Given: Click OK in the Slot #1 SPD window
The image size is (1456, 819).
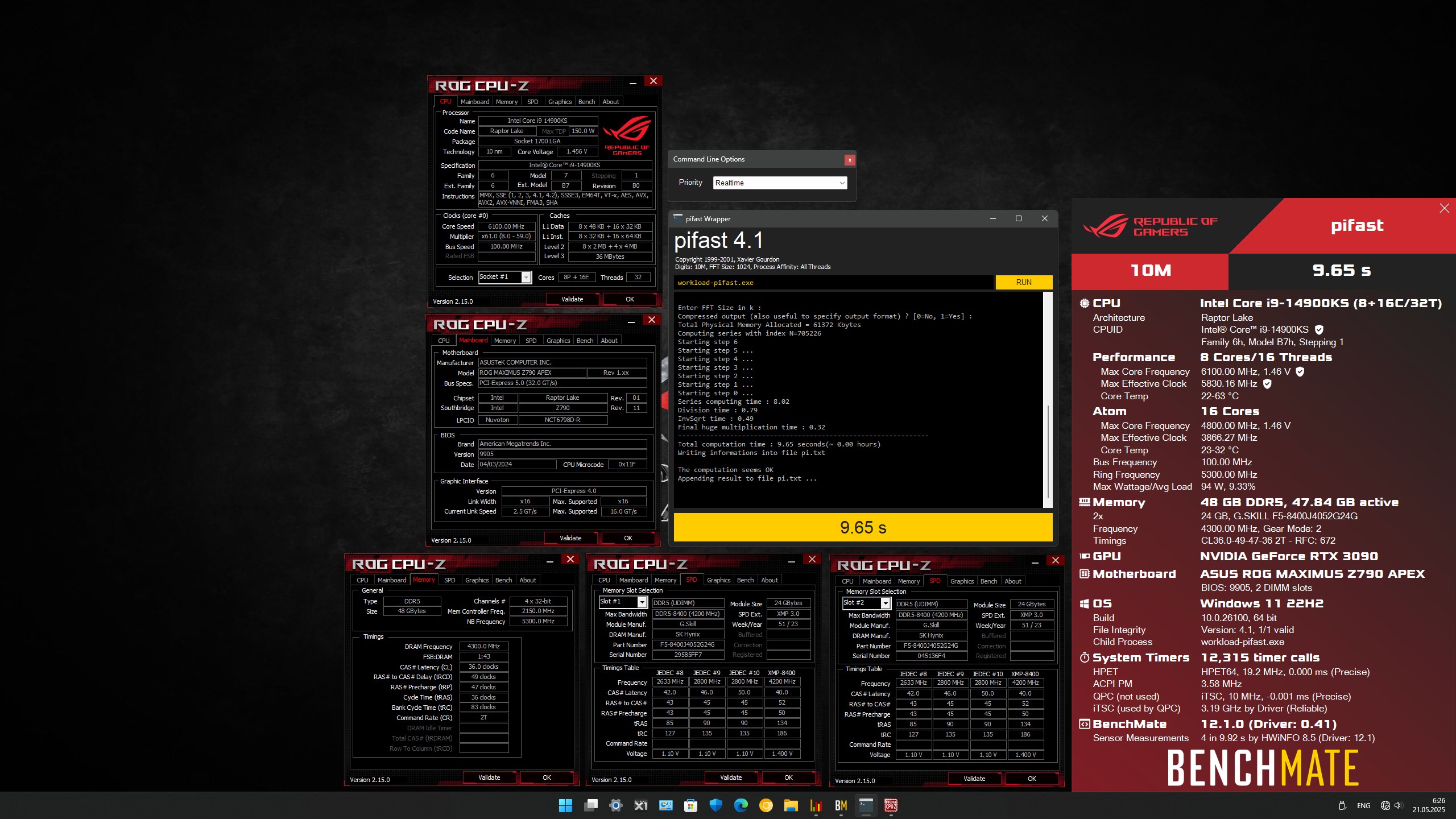Looking at the screenshot, I should click(788, 777).
